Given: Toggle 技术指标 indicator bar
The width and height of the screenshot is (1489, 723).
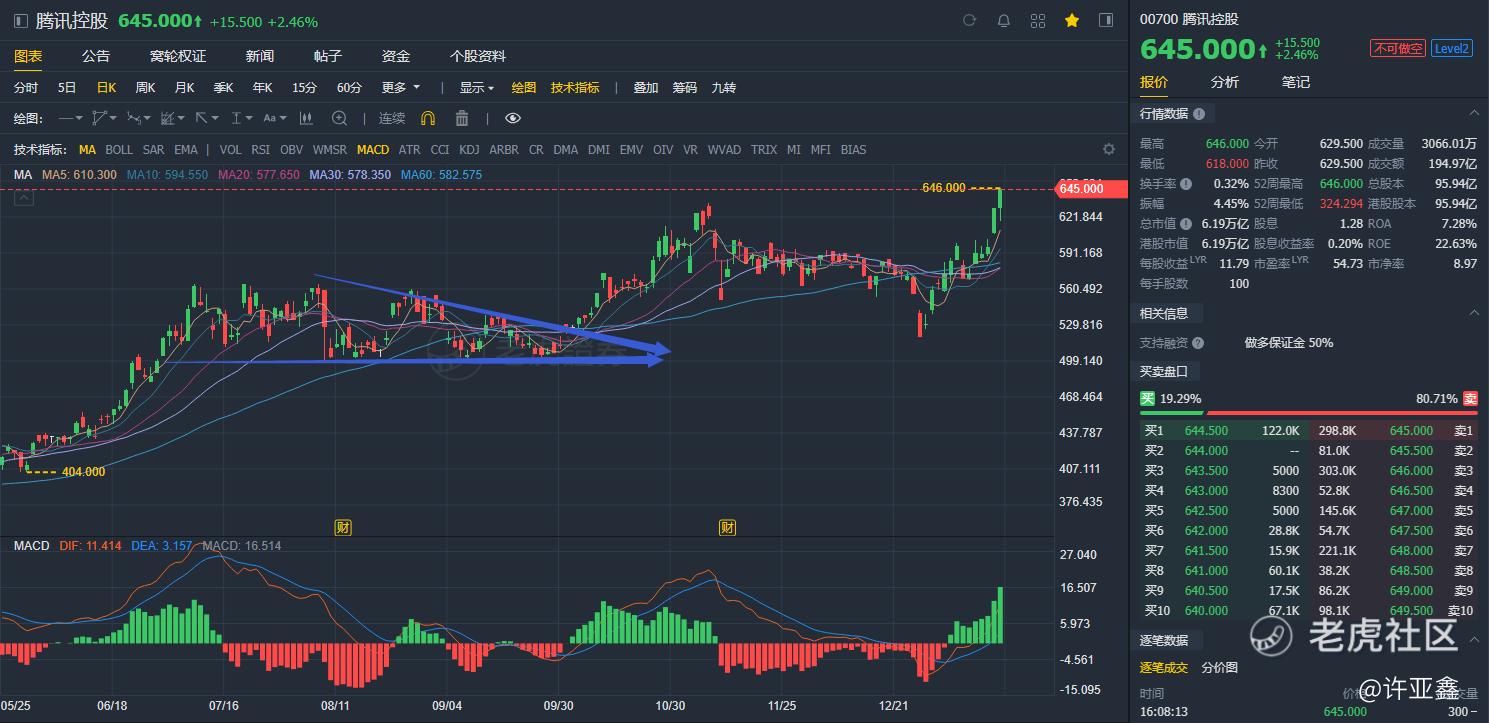Looking at the screenshot, I should pyautogui.click(x=575, y=88).
